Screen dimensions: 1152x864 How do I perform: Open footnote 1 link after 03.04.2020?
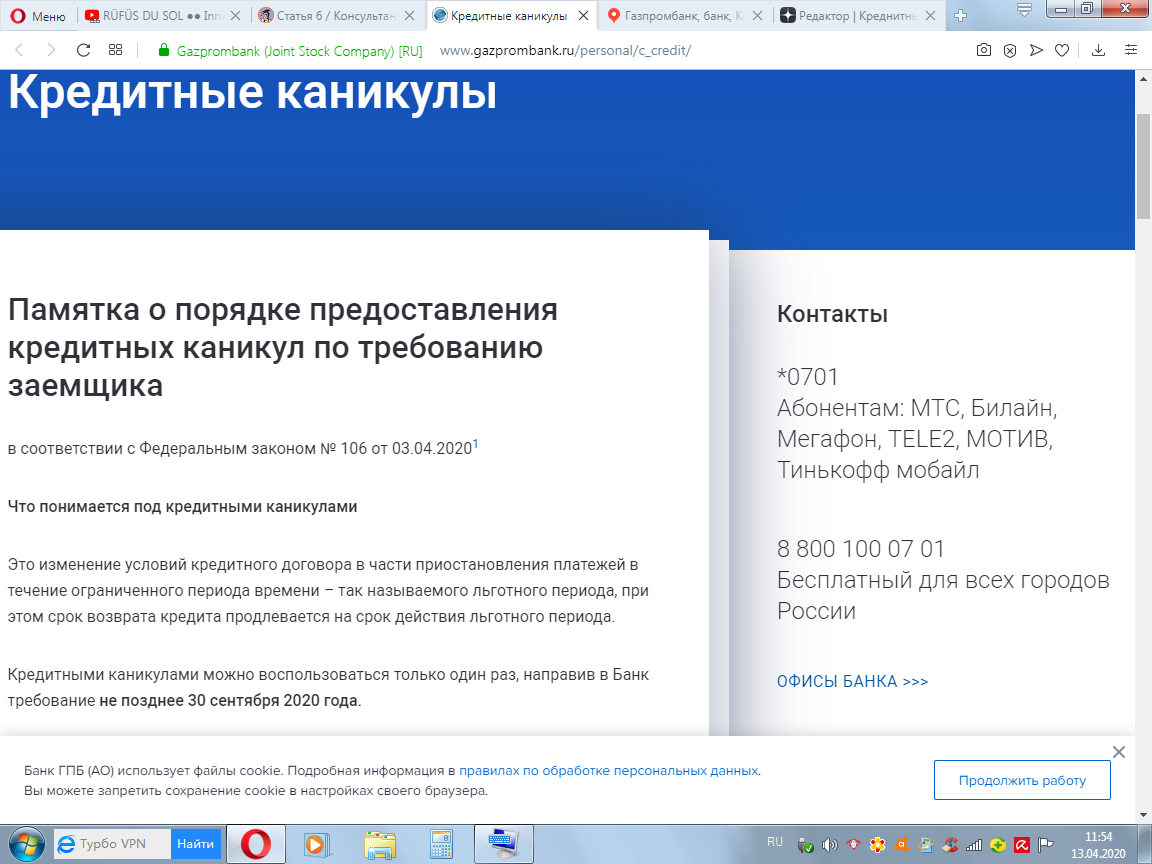click(475, 444)
